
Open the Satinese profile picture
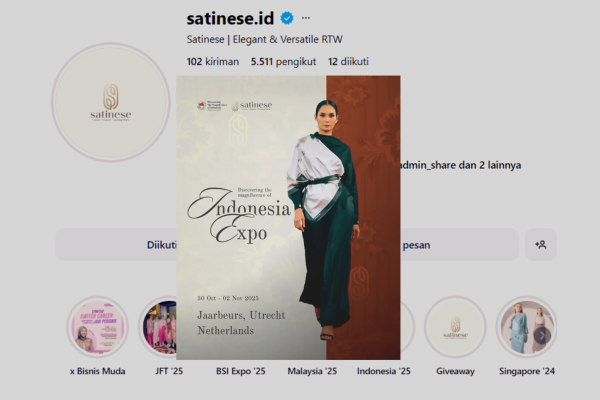(111, 103)
